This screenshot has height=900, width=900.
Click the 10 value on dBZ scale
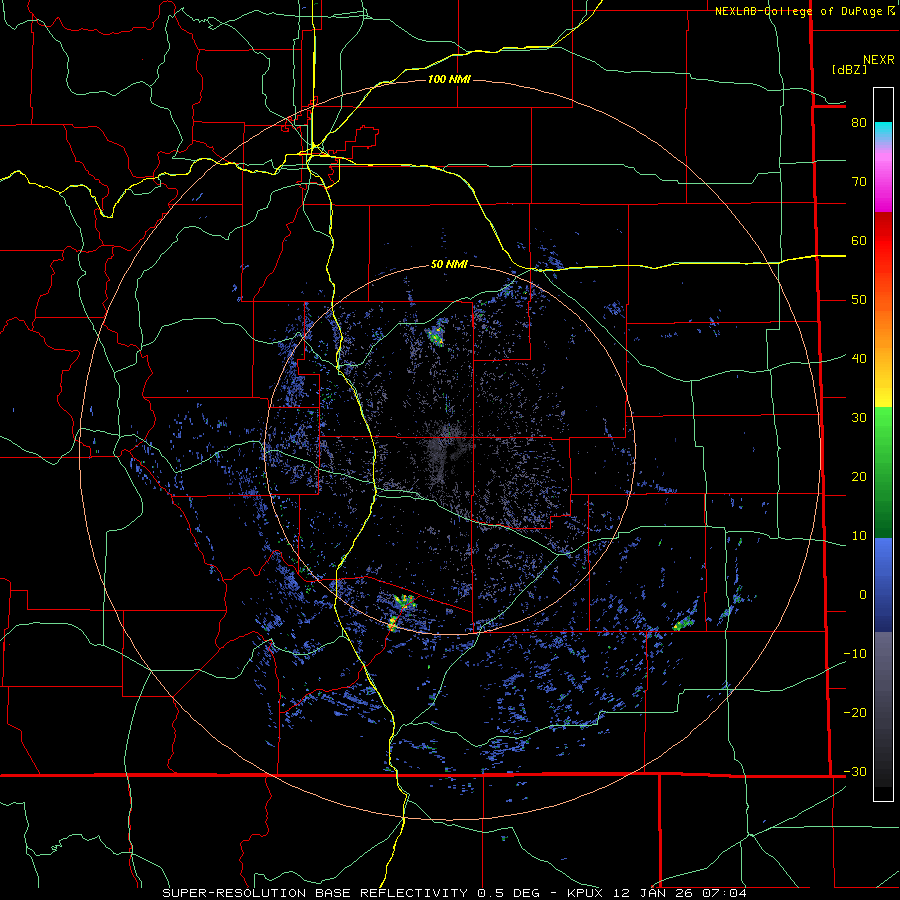(859, 536)
